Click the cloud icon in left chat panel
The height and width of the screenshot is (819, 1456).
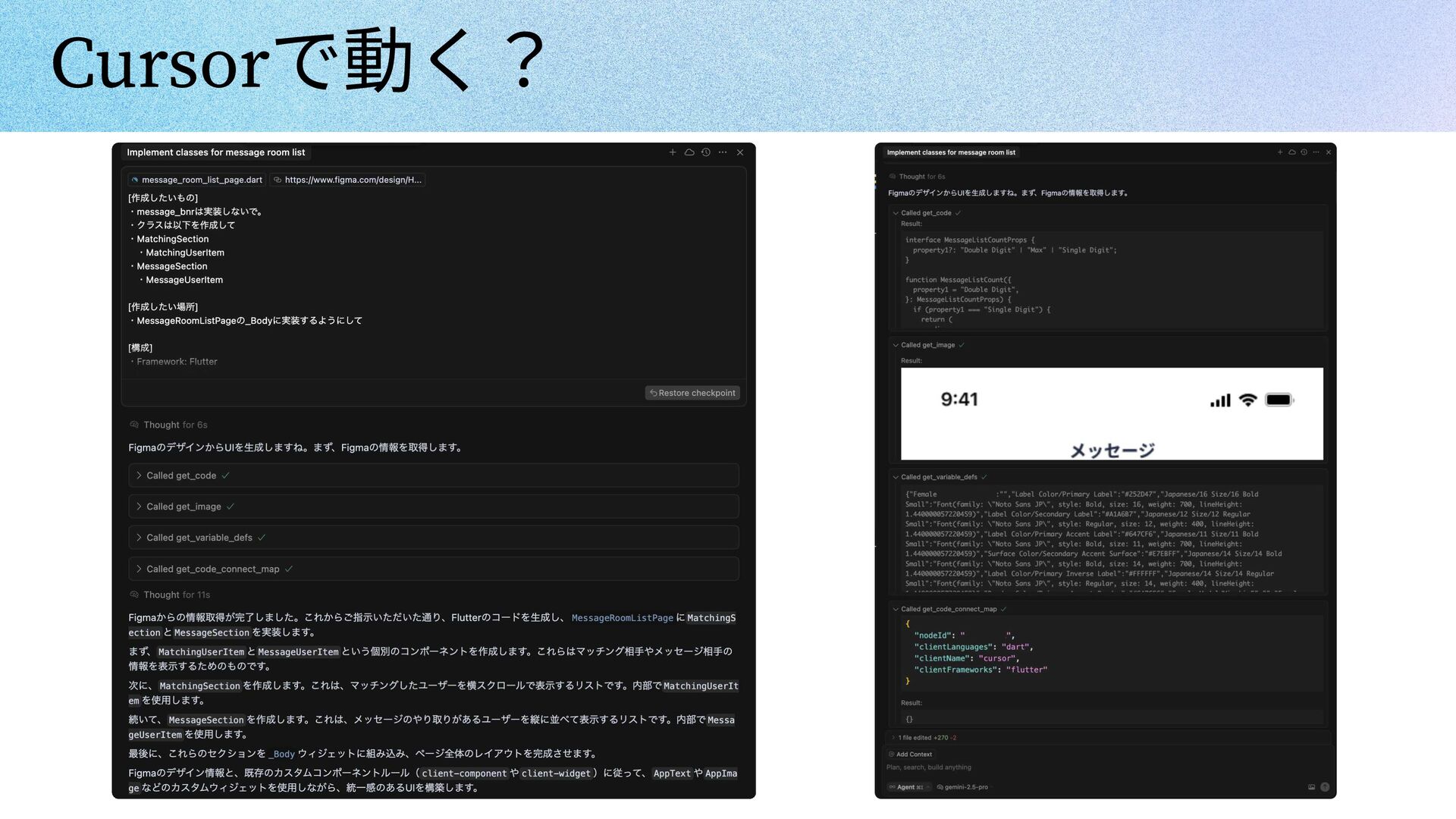tap(689, 152)
